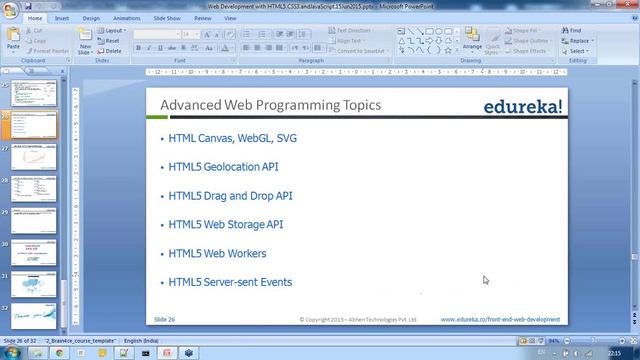Select the Rectangle shape
Screen dimensions: 640x360
tap(429, 31)
